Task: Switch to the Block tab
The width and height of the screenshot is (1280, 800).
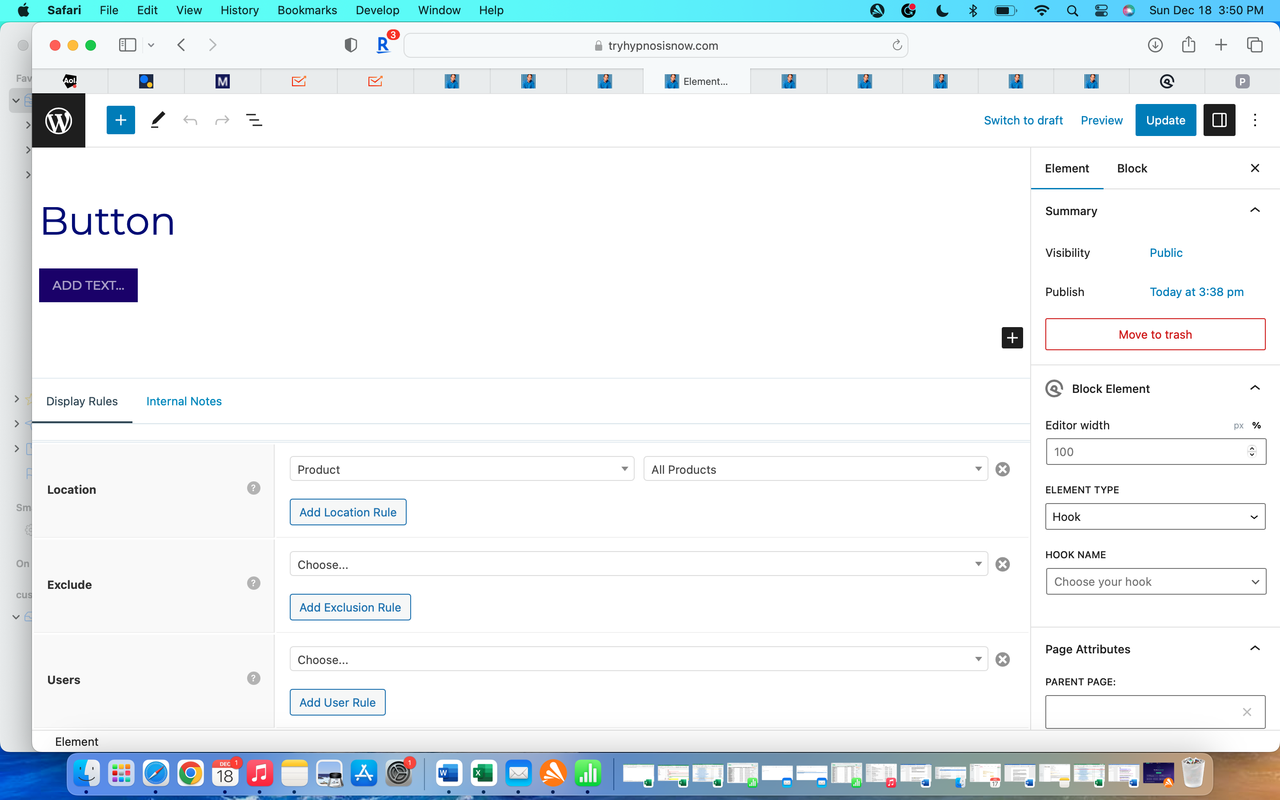Action: point(1132,168)
